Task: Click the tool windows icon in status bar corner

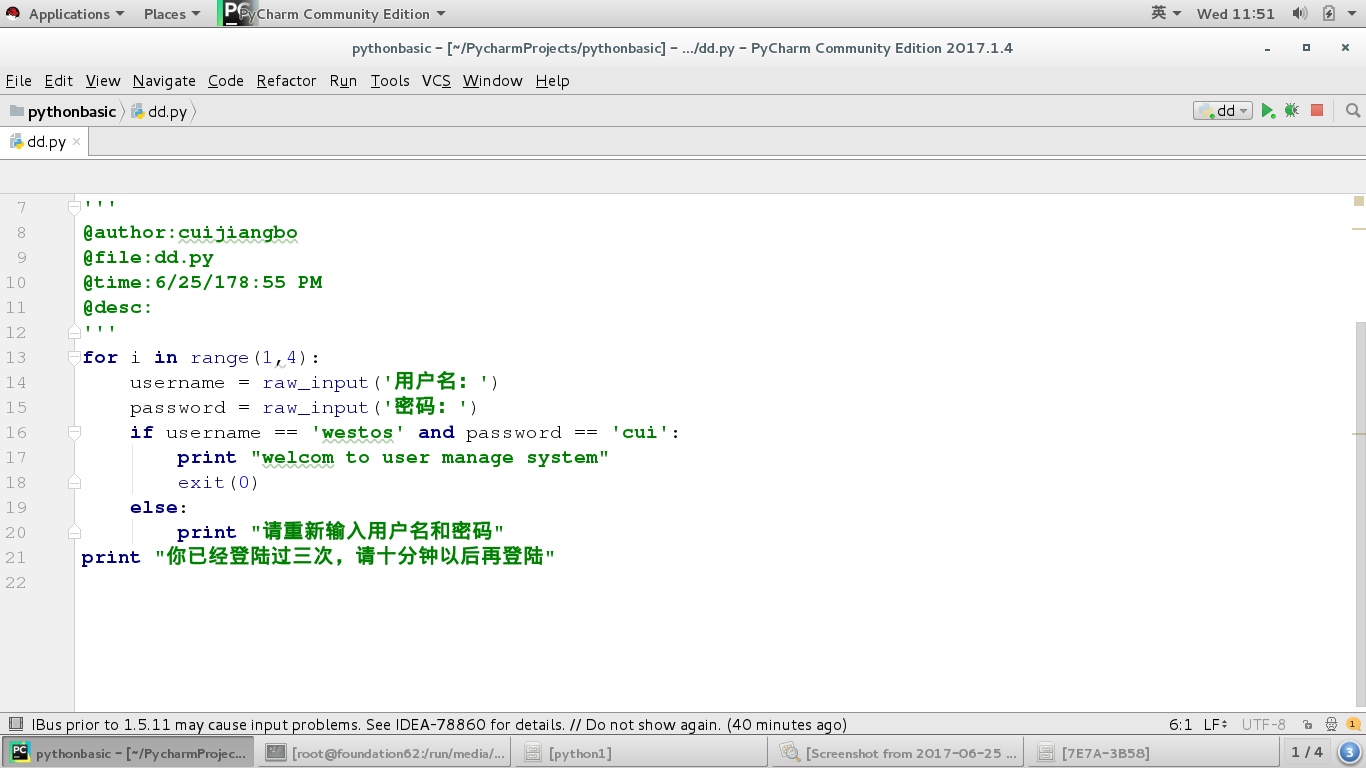Action: 15,724
